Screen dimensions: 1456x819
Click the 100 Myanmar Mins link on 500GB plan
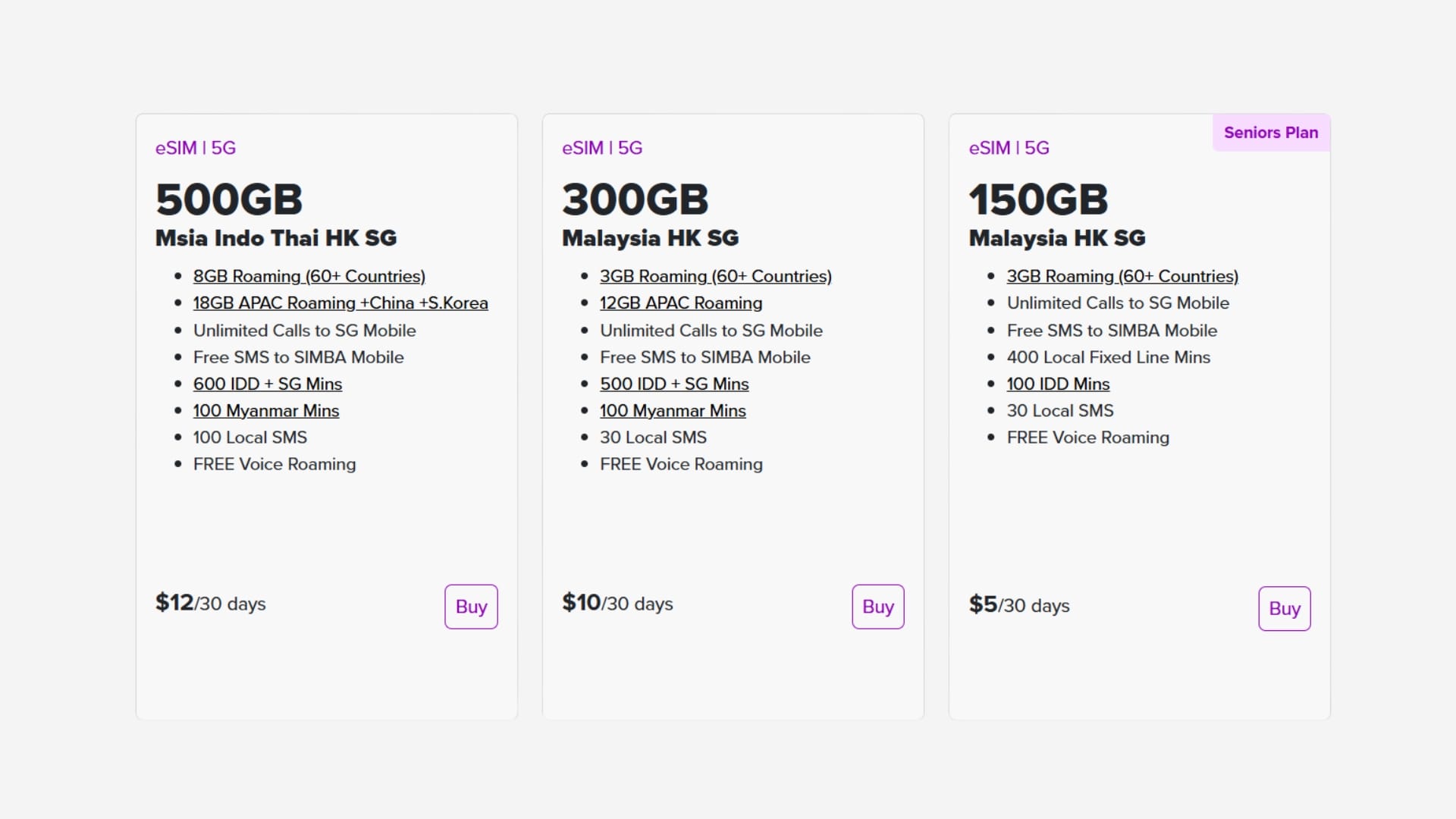[266, 410]
